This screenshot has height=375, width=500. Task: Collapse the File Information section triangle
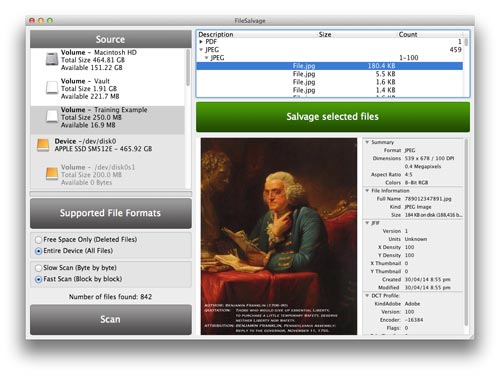pos(367,191)
